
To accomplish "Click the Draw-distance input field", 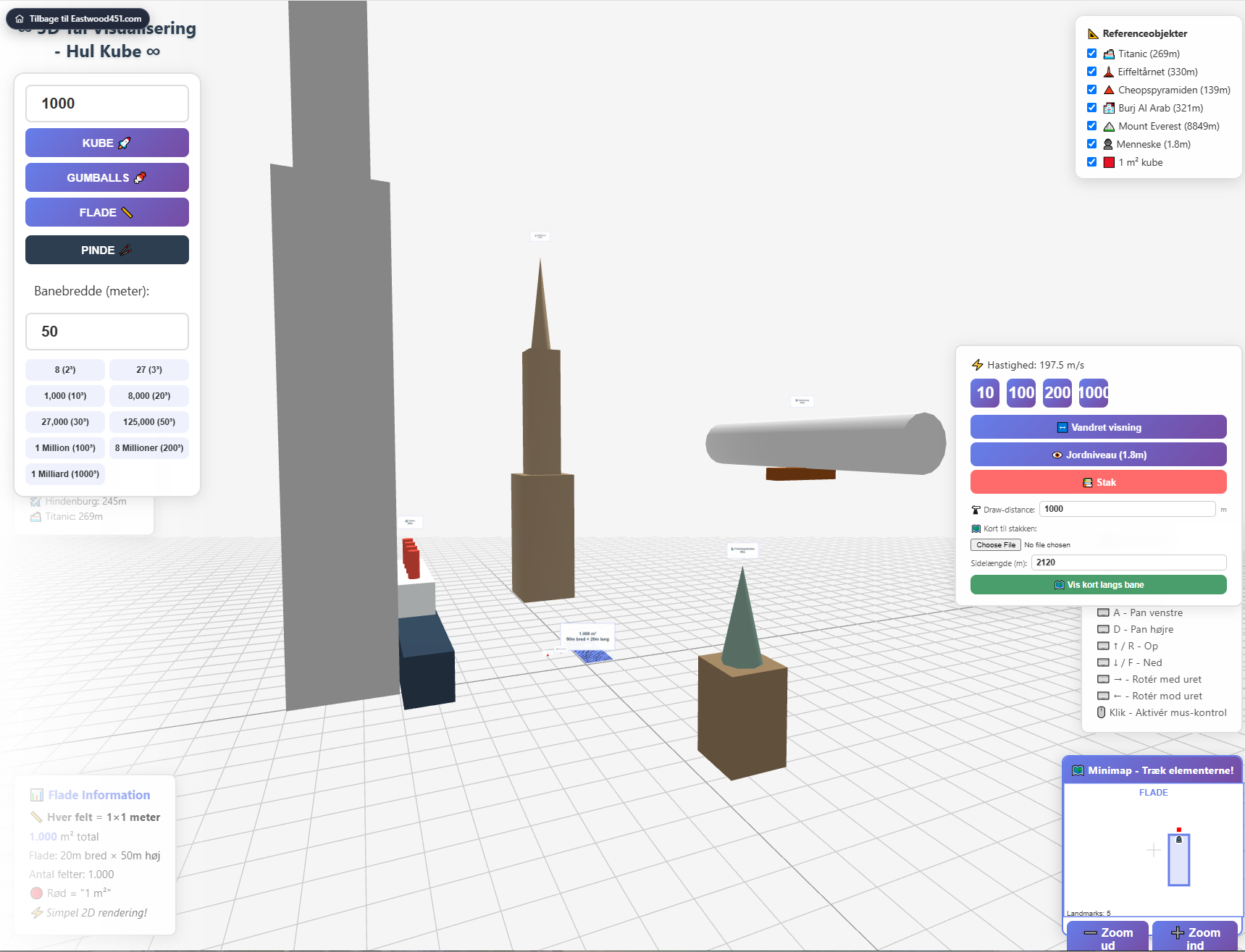I will click(x=1128, y=509).
